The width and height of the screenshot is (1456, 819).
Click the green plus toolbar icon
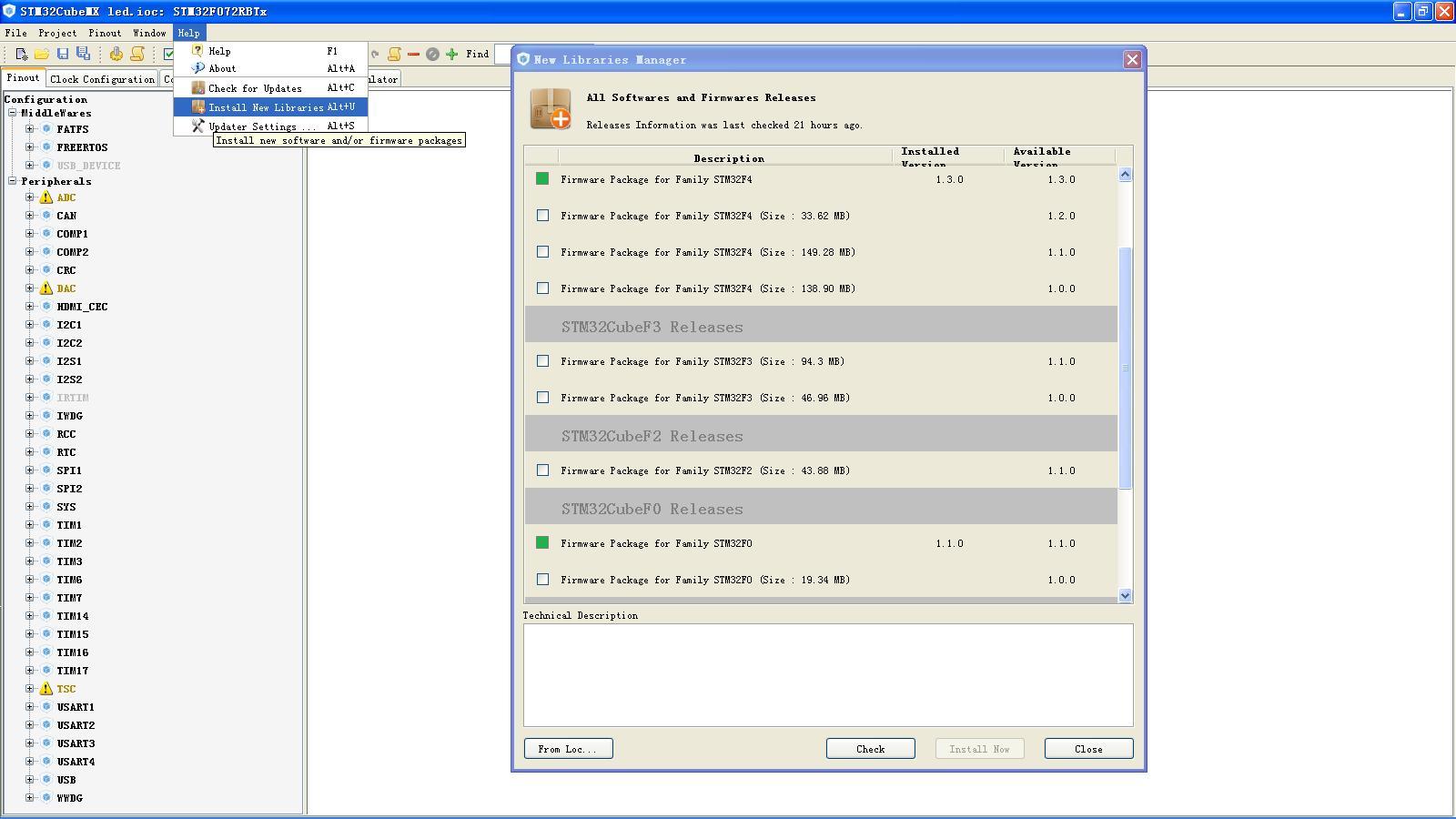click(451, 55)
